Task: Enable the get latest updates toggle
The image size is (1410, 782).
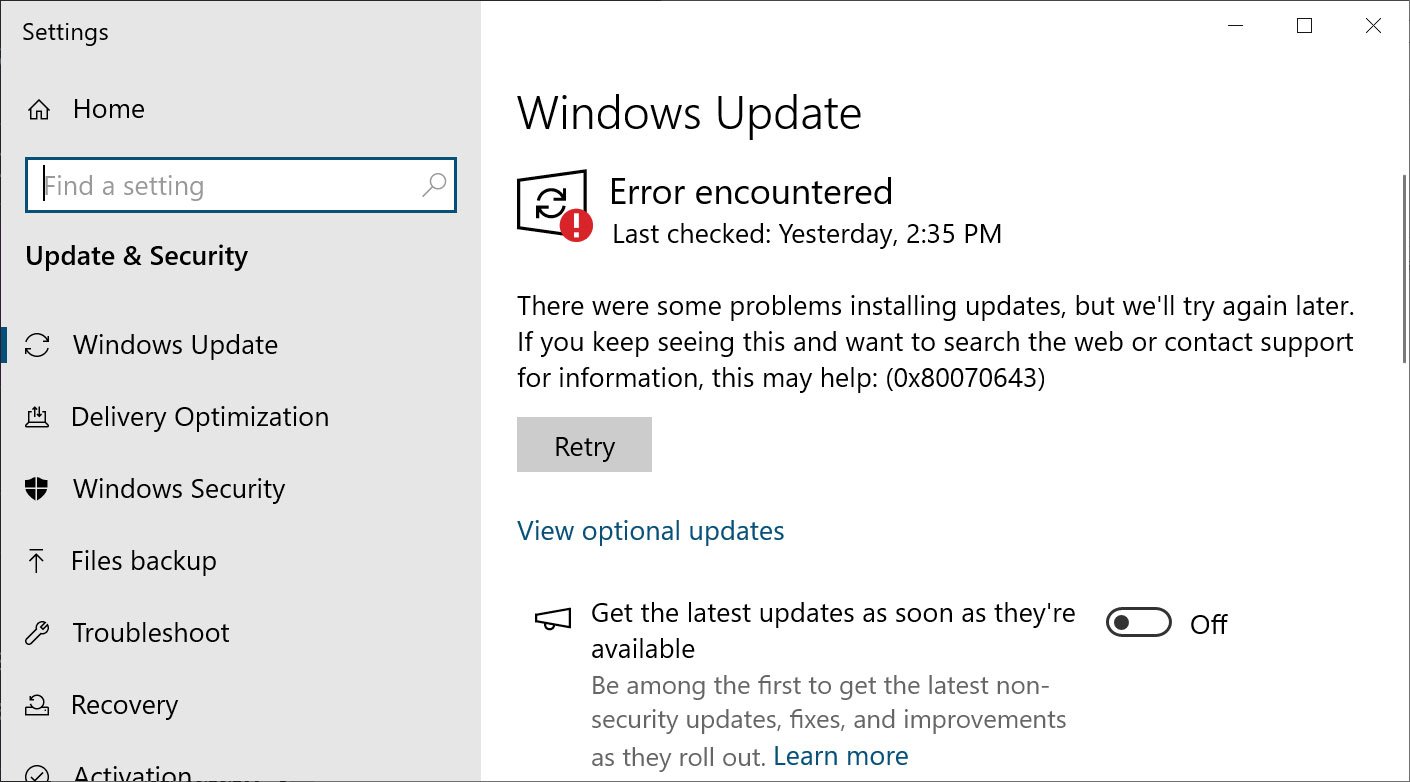Action: pos(1138,623)
